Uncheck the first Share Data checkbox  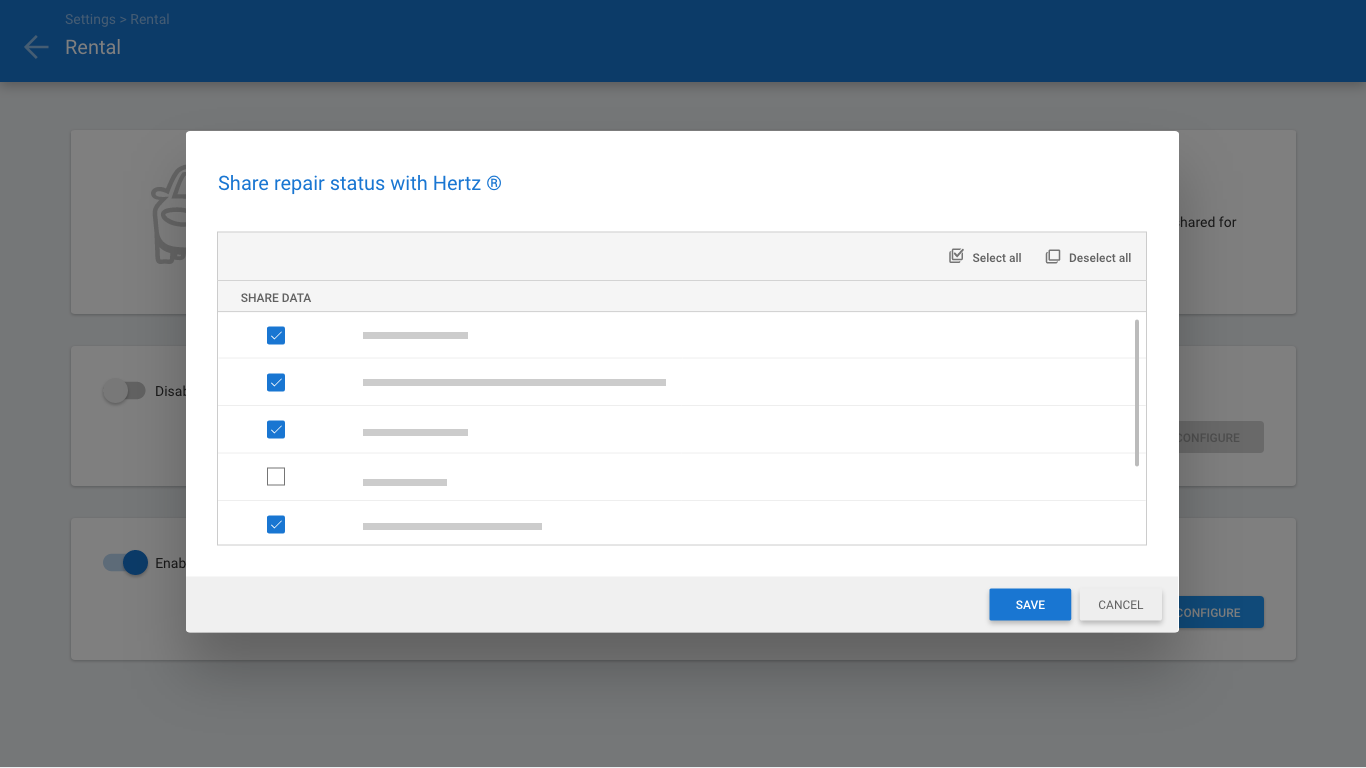276,336
